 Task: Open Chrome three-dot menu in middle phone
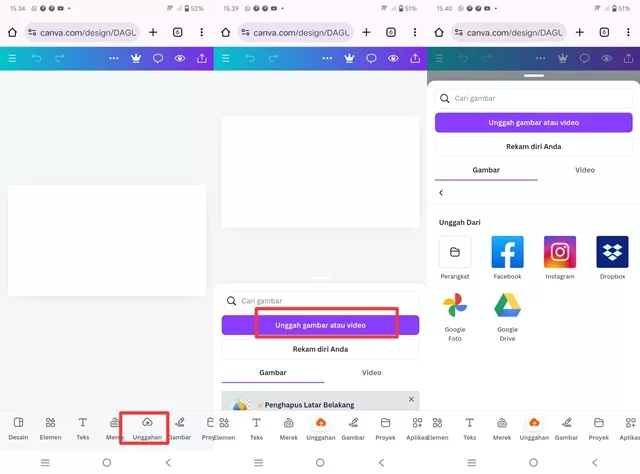pos(415,32)
